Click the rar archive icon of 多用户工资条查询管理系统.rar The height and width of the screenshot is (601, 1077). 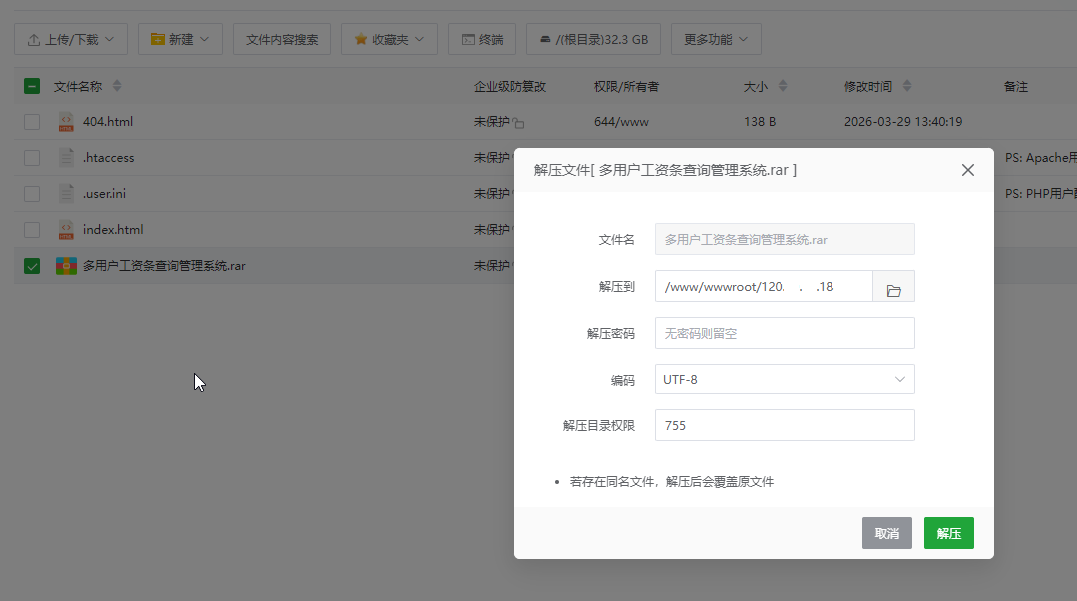(66, 265)
